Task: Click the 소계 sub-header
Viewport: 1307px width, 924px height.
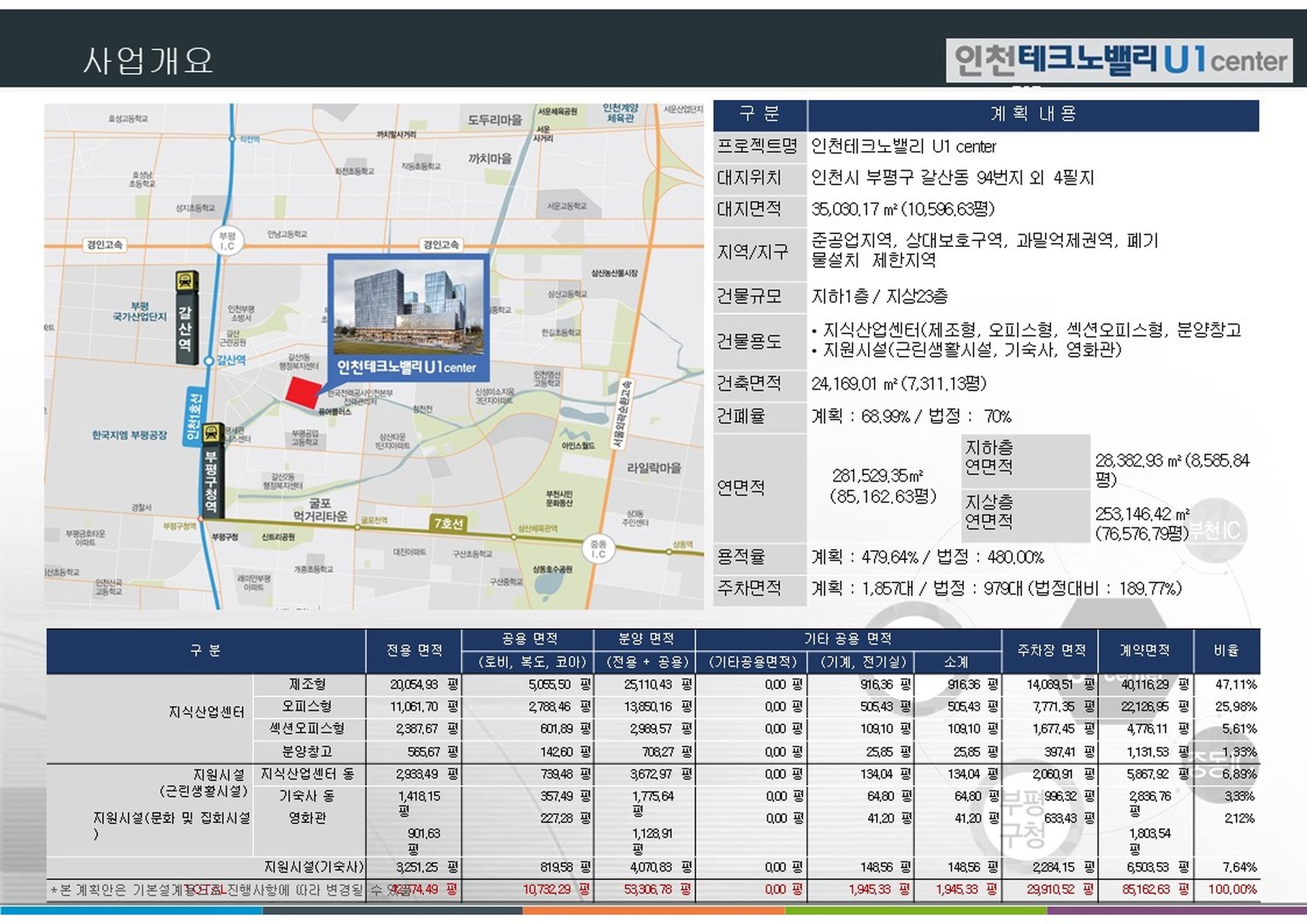Action: [956, 661]
